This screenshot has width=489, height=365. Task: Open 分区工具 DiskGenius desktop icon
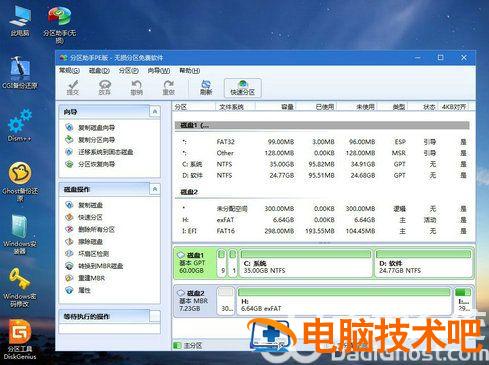coord(21,340)
